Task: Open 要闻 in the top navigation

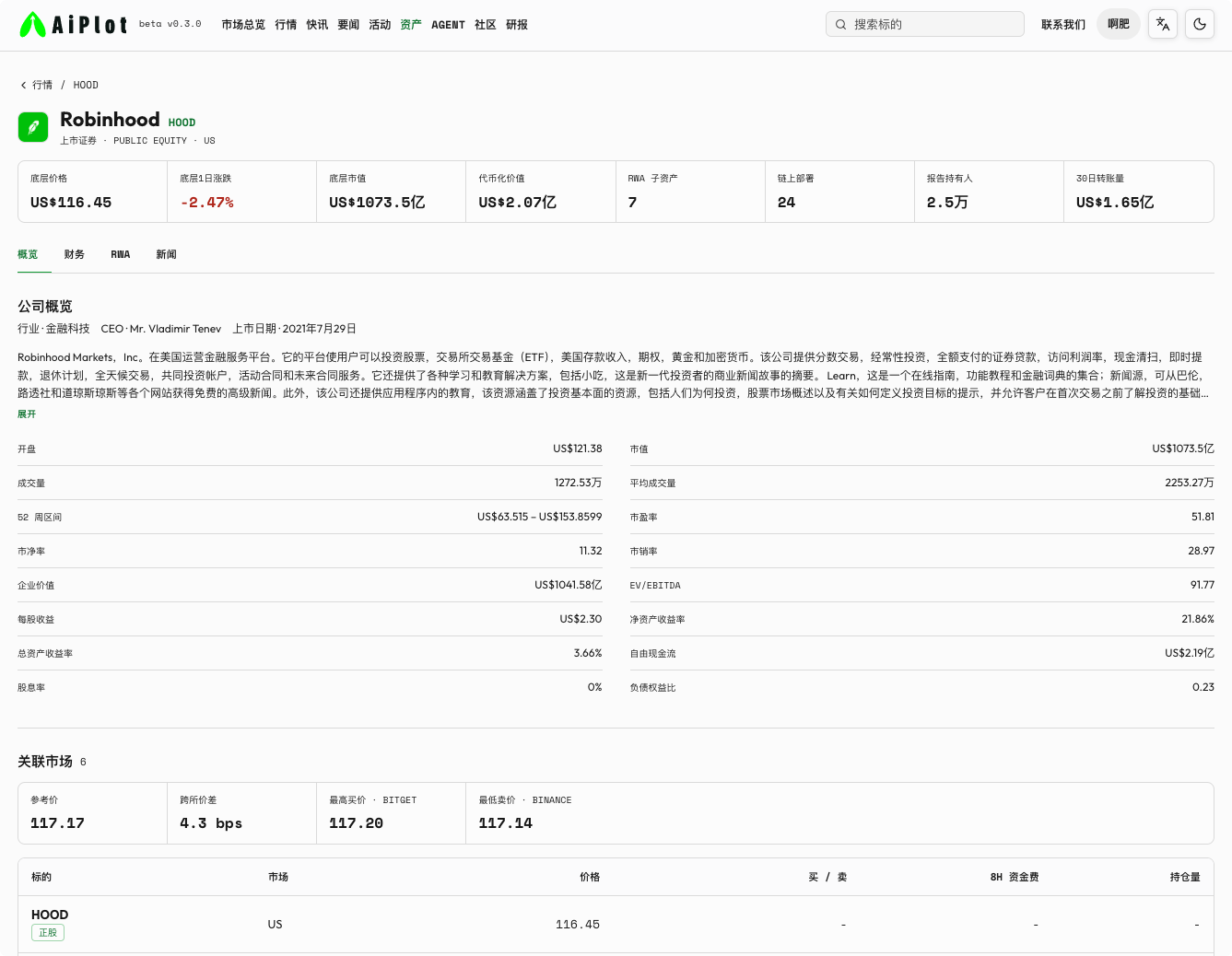Action: coord(348,25)
